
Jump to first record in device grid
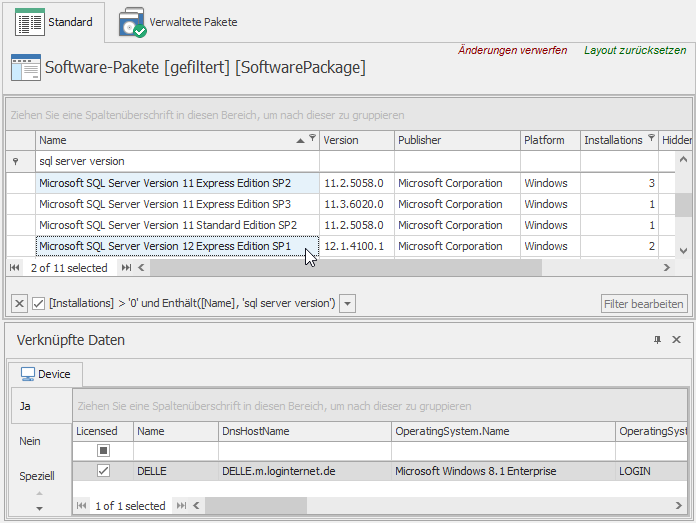coord(82,506)
